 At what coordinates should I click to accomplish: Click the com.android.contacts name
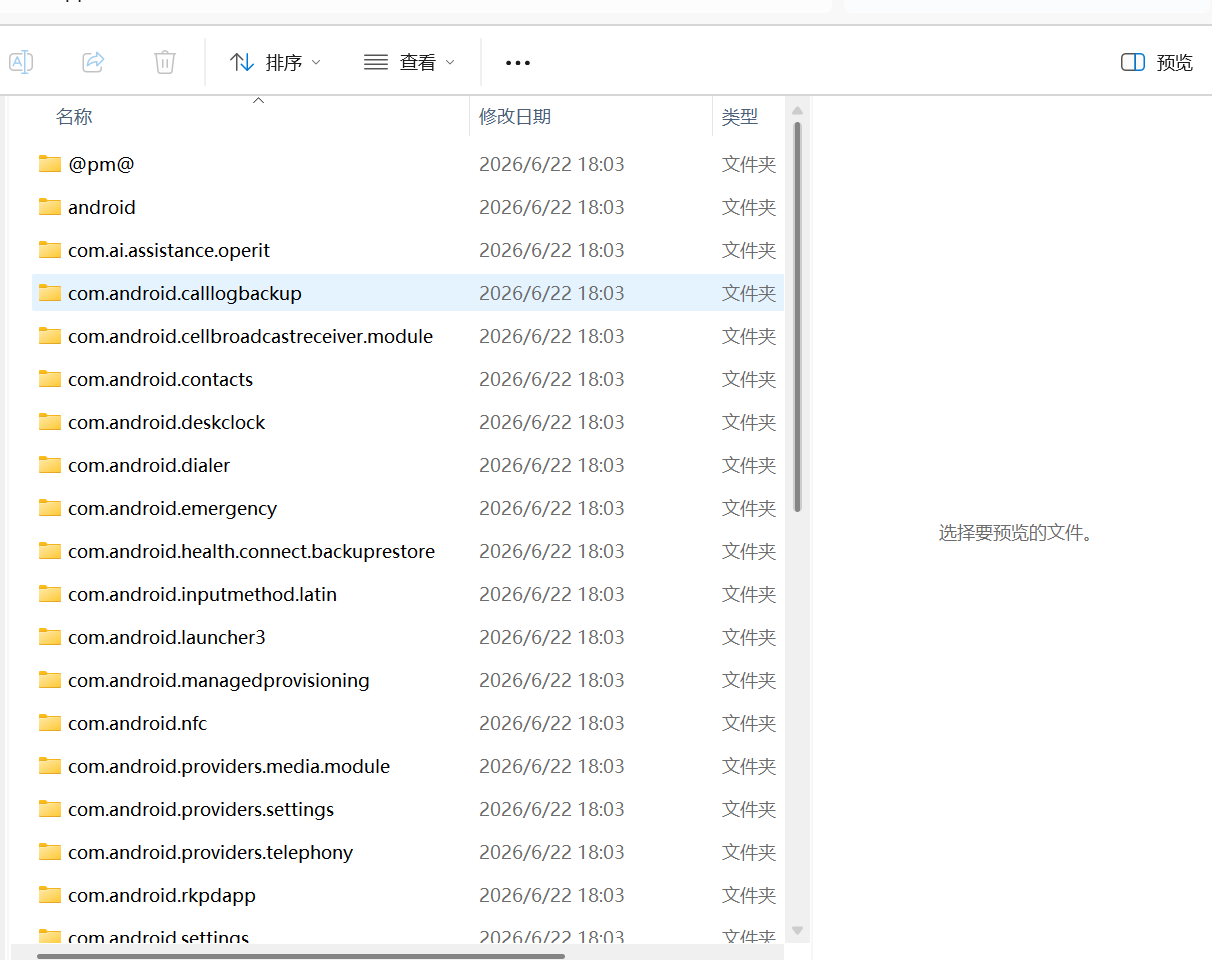click(x=161, y=379)
